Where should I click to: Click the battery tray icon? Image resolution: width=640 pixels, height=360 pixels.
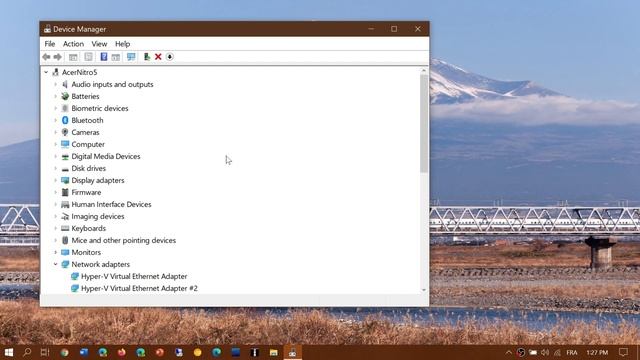(x=533, y=352)
